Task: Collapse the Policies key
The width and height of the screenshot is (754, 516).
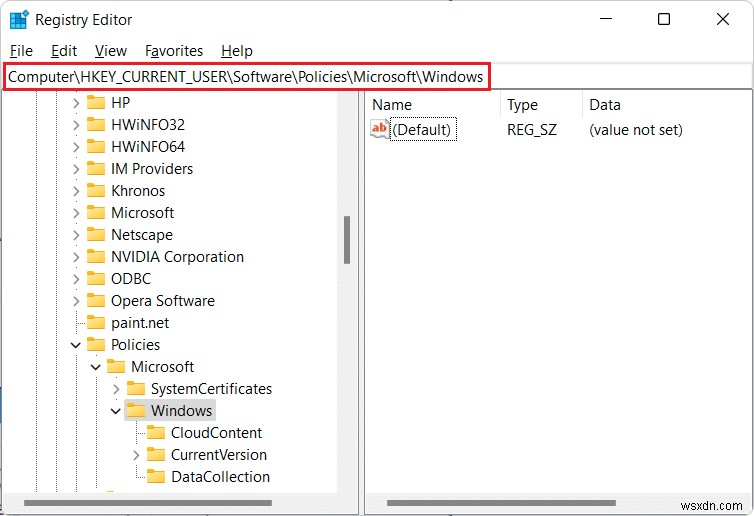Action: pos(76,345)
